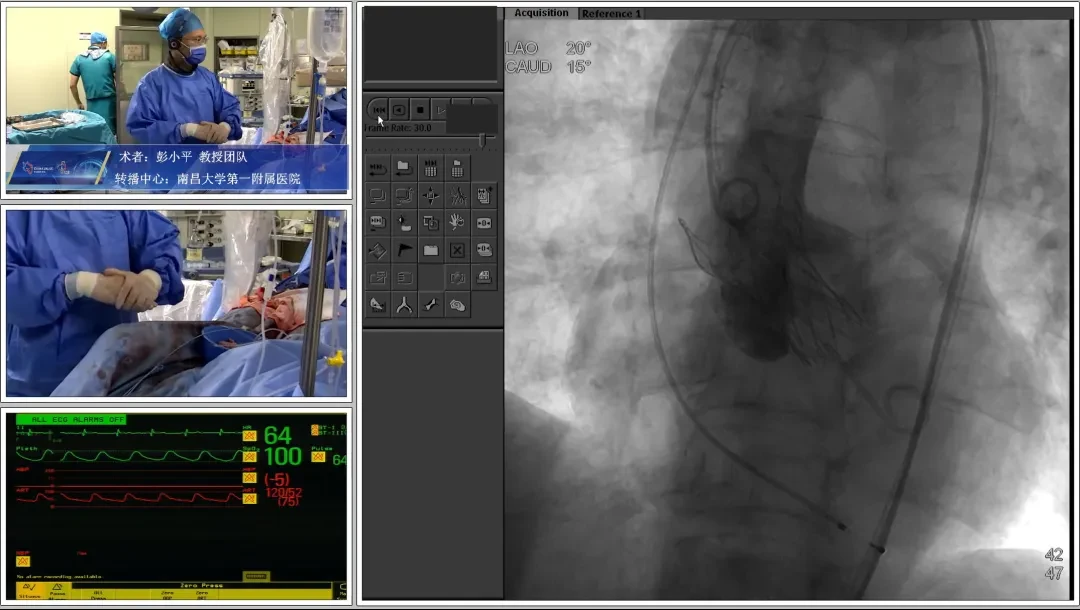Screen dimensions: 1080x610
Task: Select the vessel bifurcation analysis icon
Action: [x=404, y=305]
